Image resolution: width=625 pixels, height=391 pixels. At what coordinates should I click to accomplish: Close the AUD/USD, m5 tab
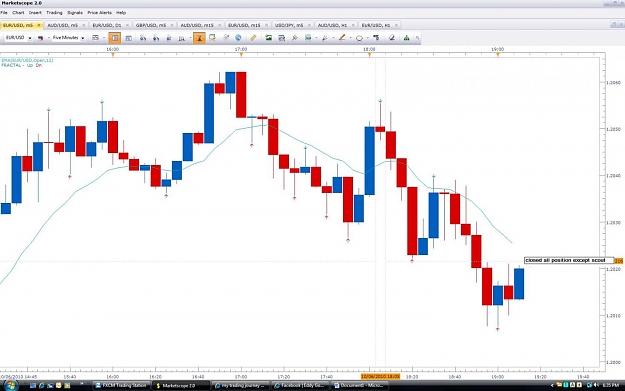tap(83, 25)
